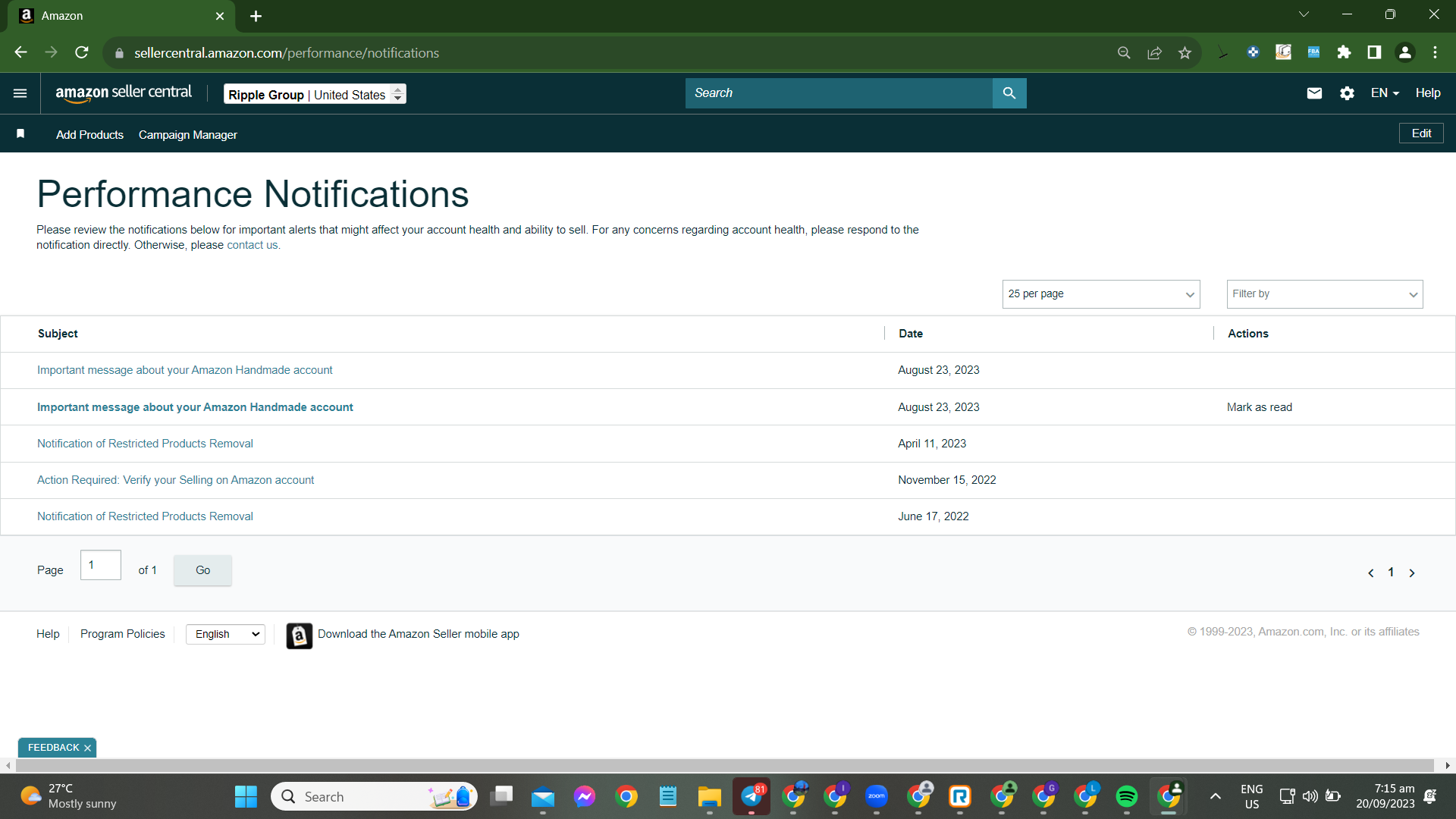Click the horizontal scrollbar at the page bottom
Image resolution: width=1456 pixels, height=819 pixels.
tap(724, 766)
